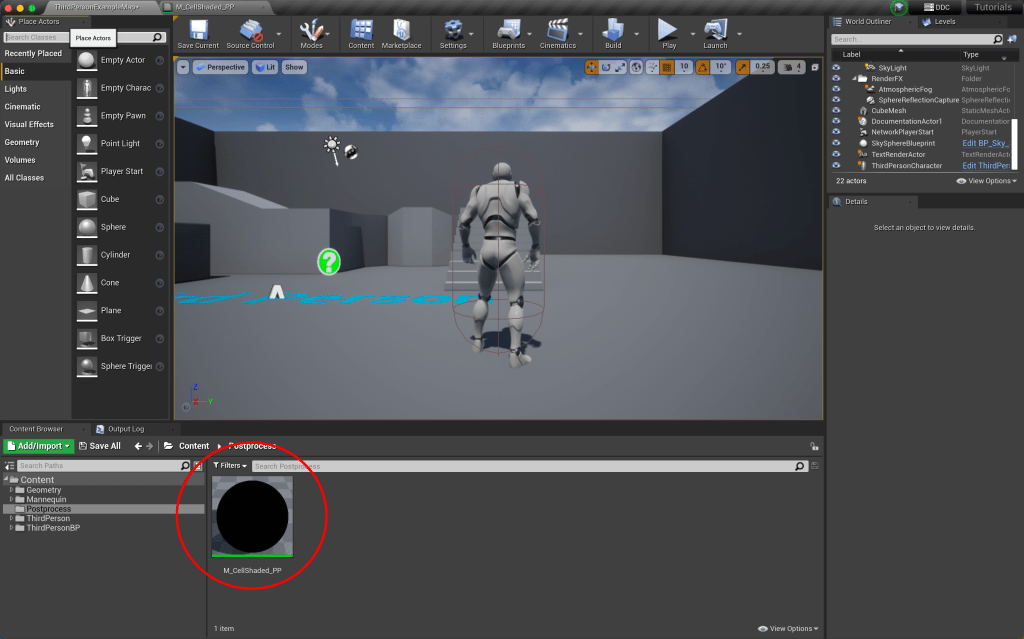Switch to the Output Log tab

click(125, 429)
